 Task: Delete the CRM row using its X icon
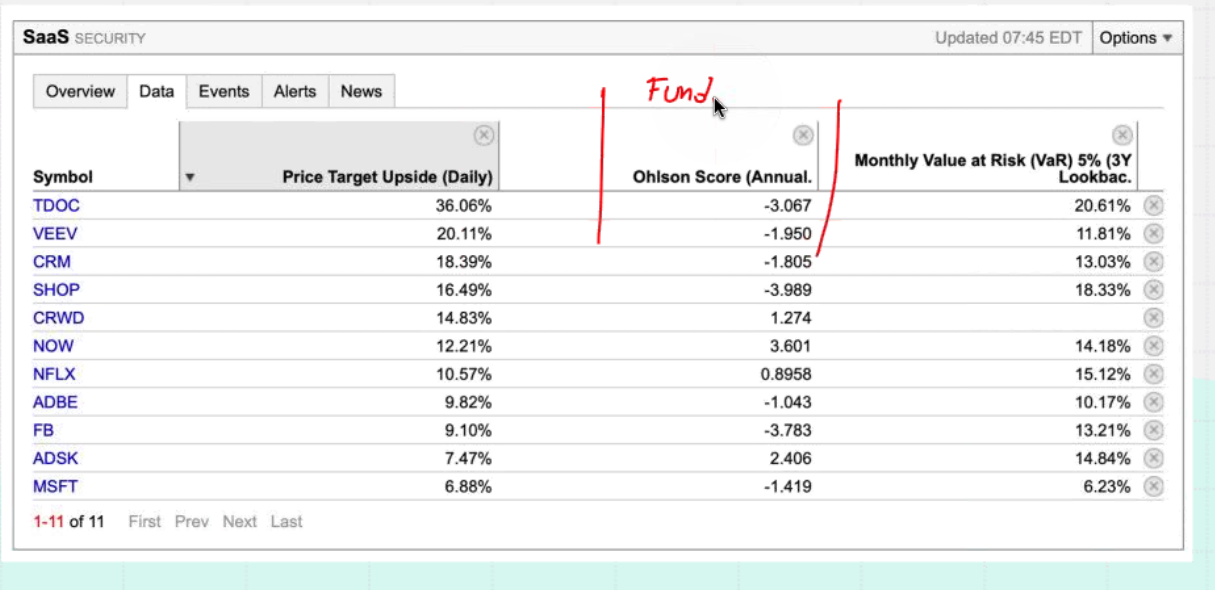1153,261
